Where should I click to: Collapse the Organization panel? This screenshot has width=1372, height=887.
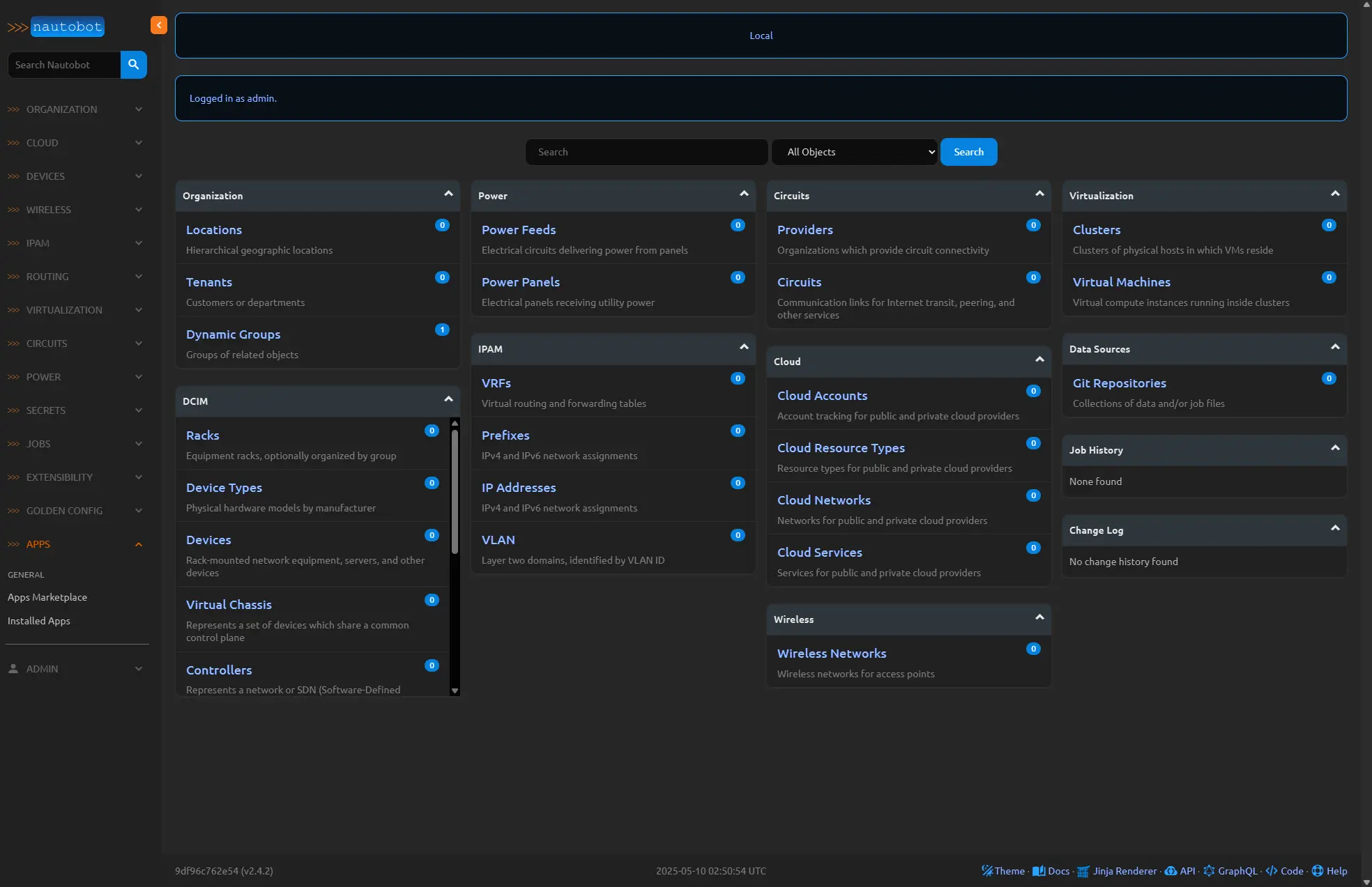(448, 194)
